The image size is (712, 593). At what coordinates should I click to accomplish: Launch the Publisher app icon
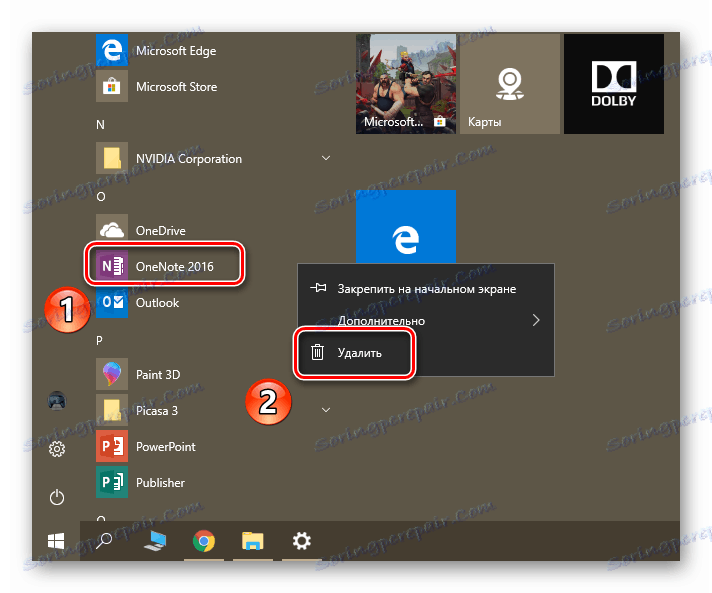(112, 482)
